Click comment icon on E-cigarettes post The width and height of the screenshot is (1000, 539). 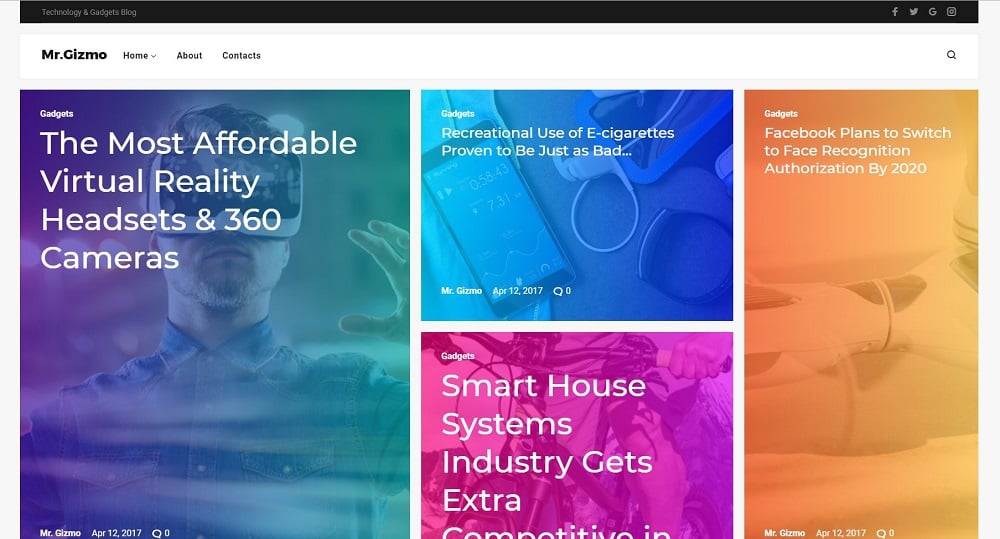tap(558, 291)
